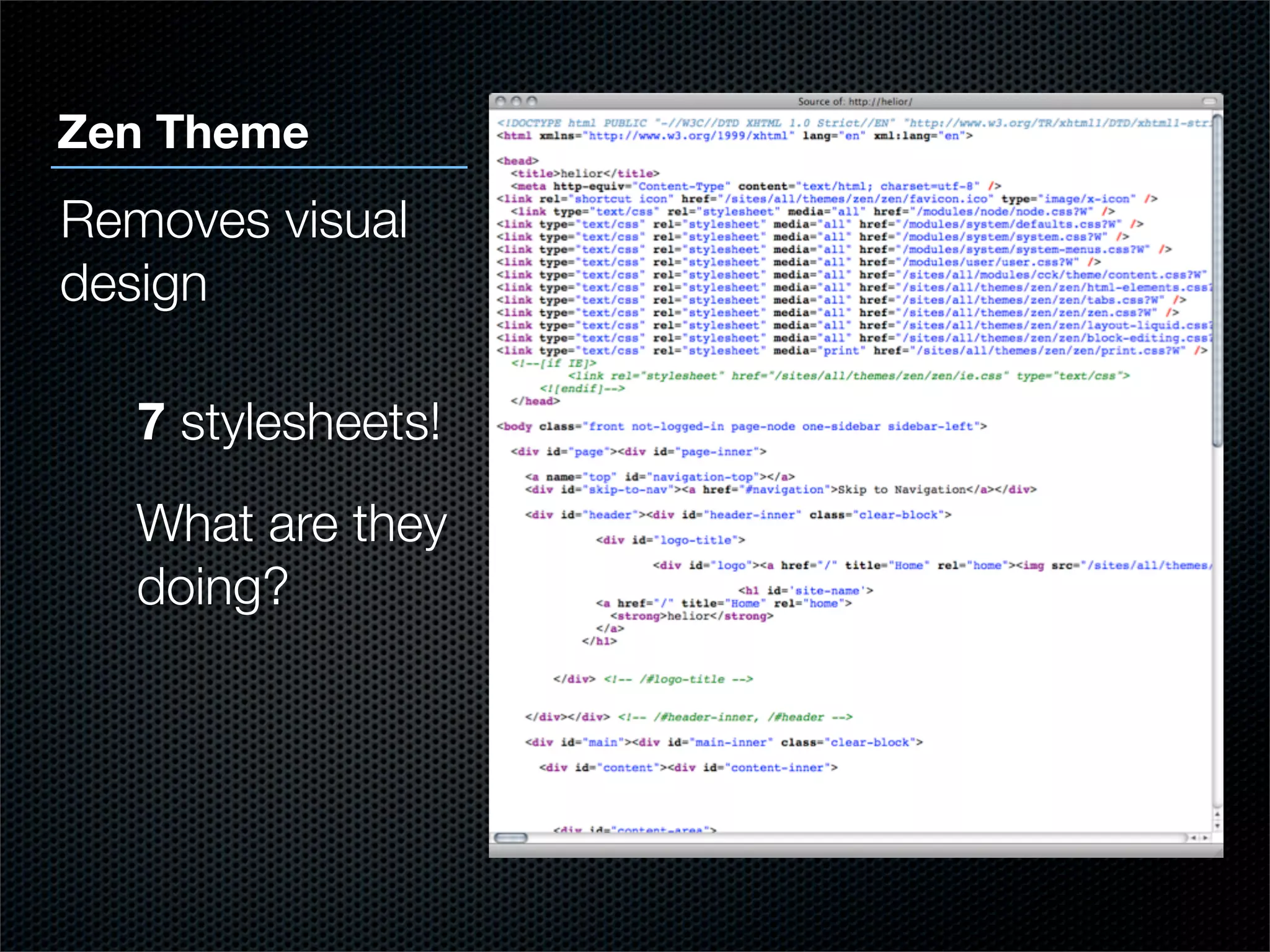Click the skip-to-nav div line

pos(781,490)
